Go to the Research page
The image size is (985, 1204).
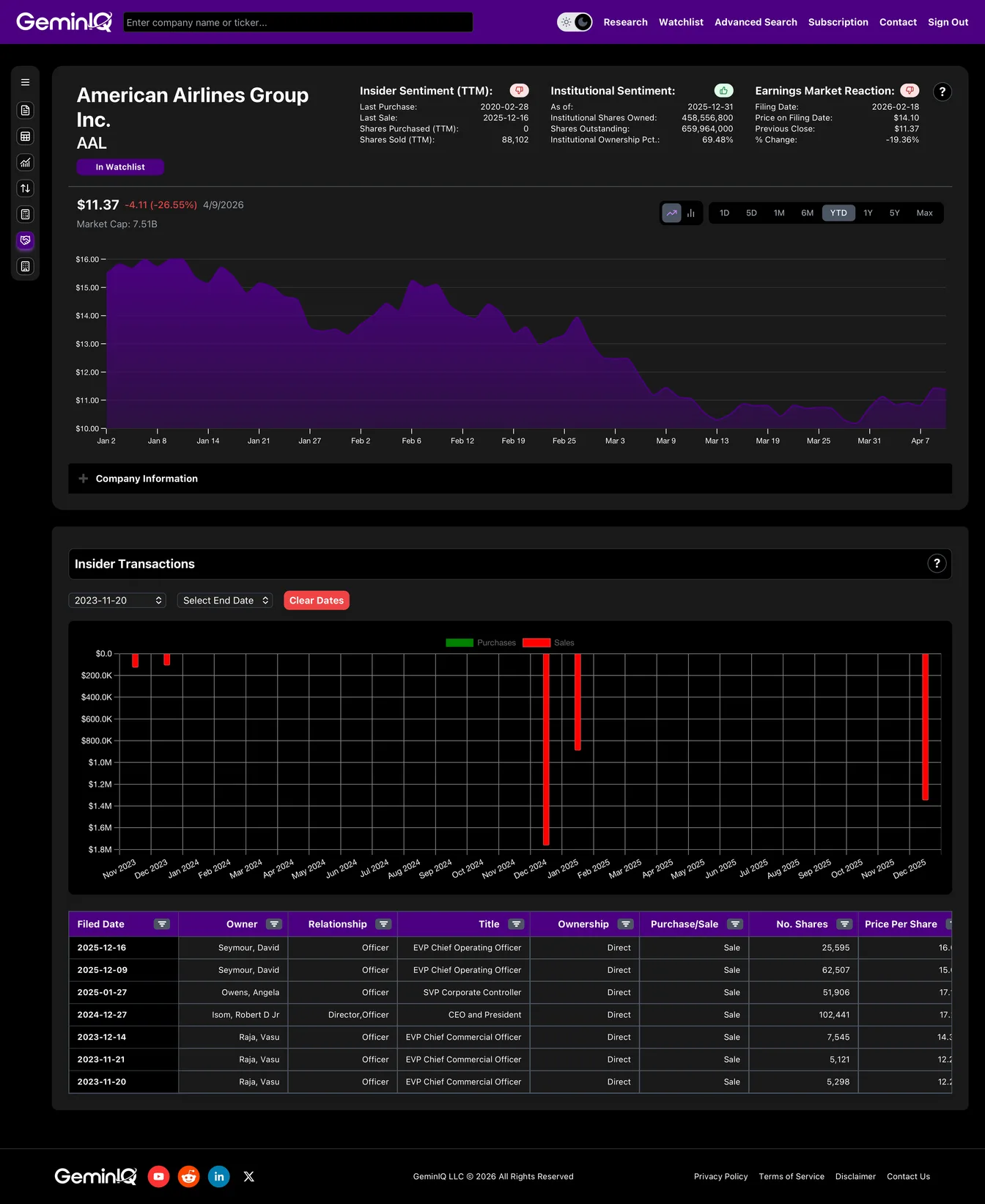(625, 22)
